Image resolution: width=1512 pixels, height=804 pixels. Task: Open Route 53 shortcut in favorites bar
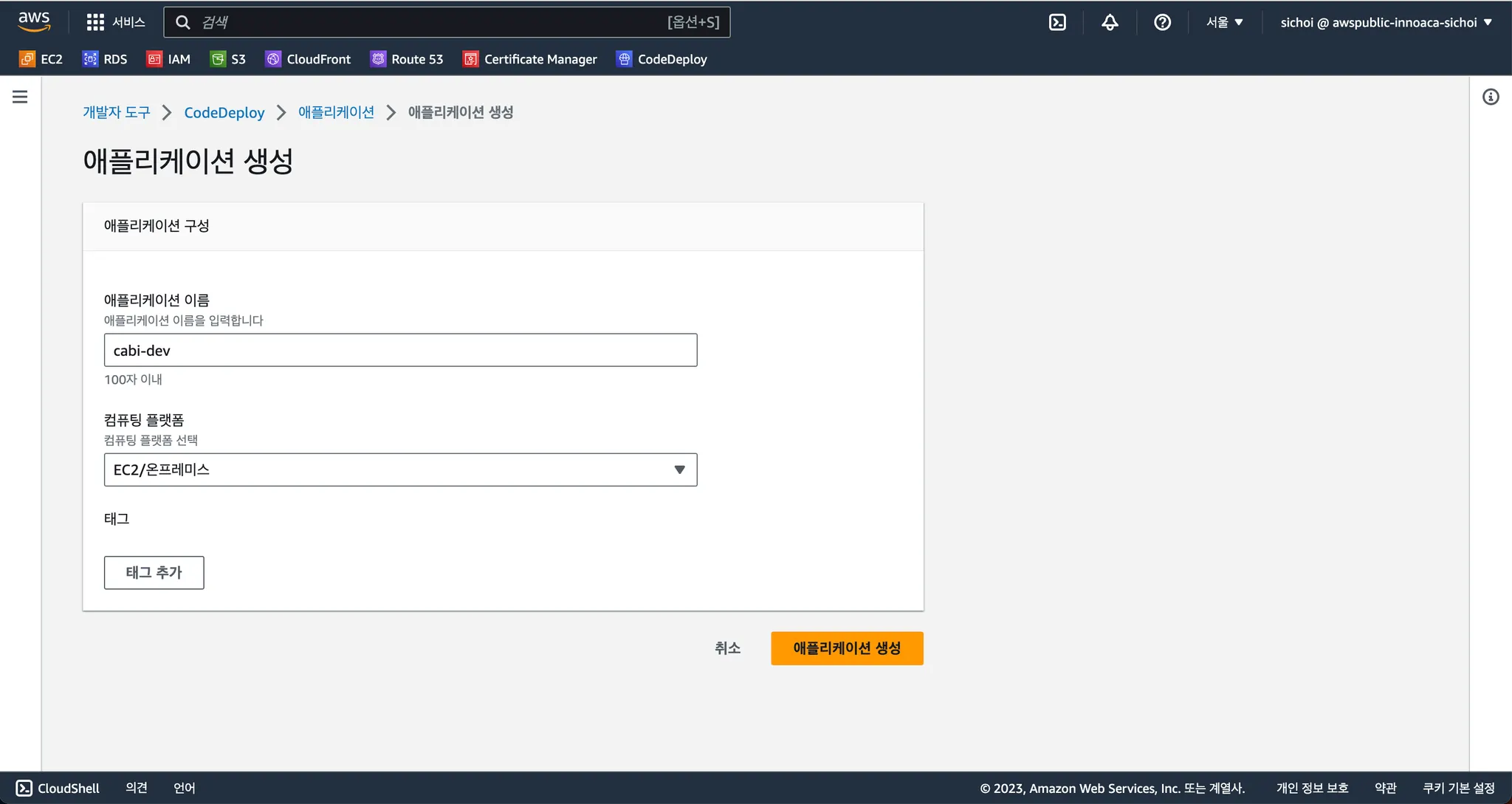click(407, 59)
